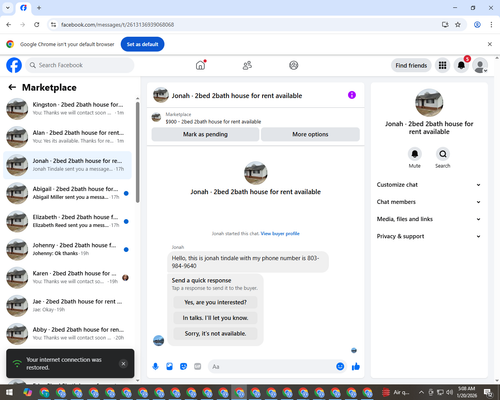Open a new browser tab
This screenshot has width=500, height=400.
(39, 8)
